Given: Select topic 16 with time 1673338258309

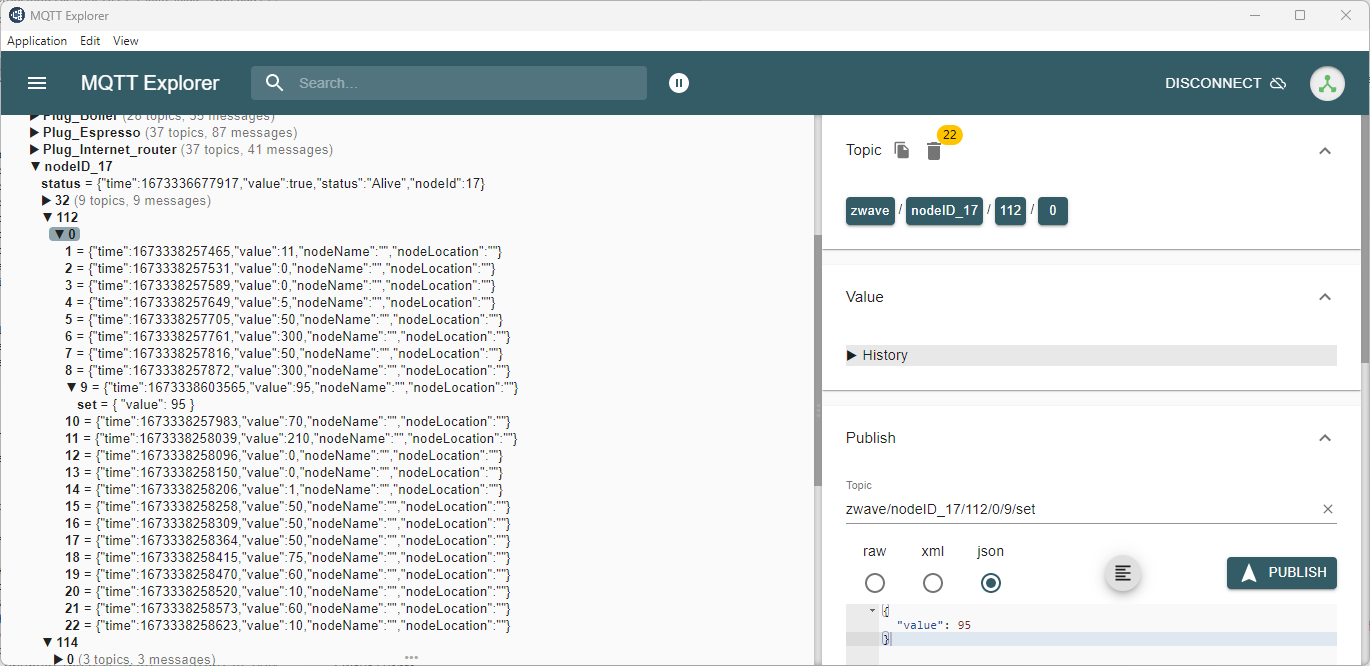Looking at the screenshot, I should tap(287, 523).
